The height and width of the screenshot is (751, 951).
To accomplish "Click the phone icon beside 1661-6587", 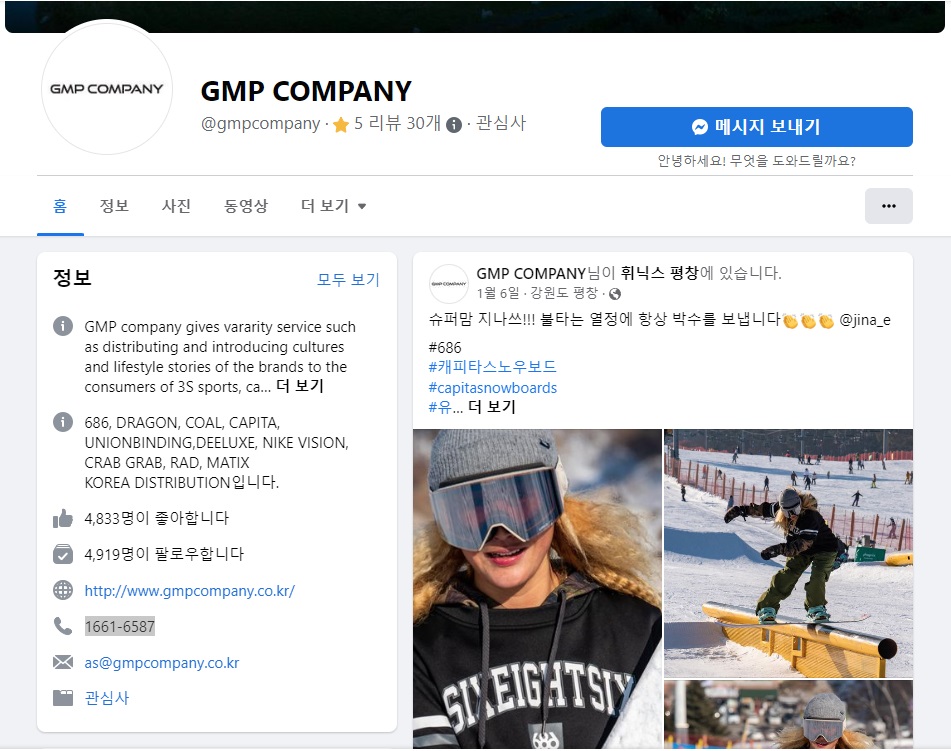I will [63, 626].
